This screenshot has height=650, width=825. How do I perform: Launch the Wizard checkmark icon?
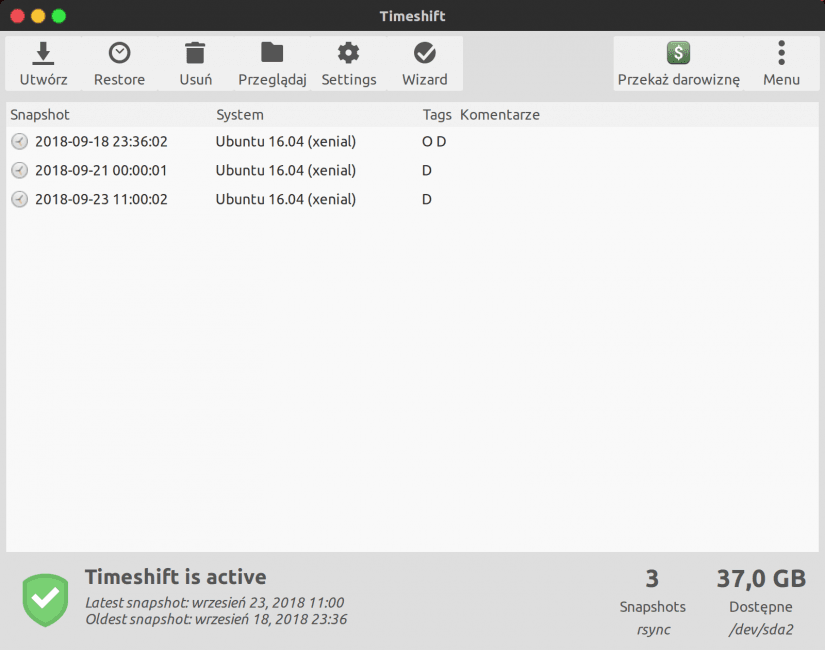point(425,53)
